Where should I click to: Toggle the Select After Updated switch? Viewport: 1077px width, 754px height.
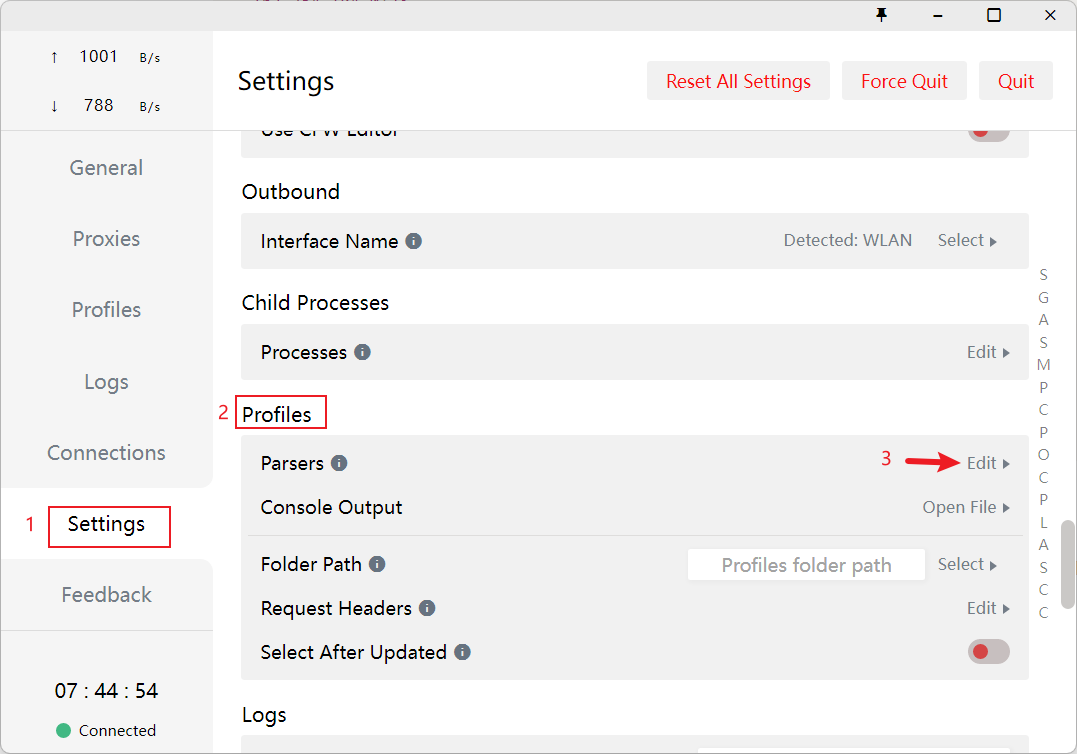tap(988, 651)
